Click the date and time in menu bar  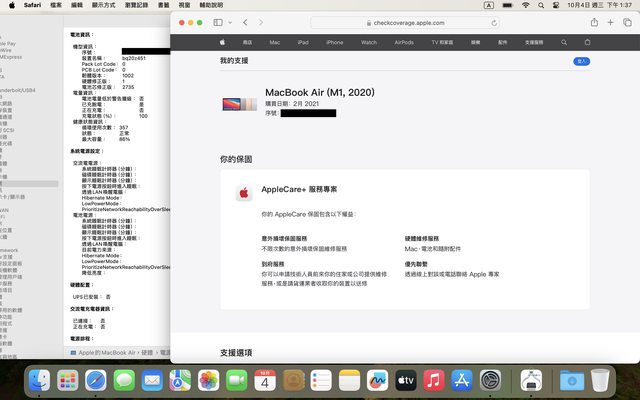(599, 5)
